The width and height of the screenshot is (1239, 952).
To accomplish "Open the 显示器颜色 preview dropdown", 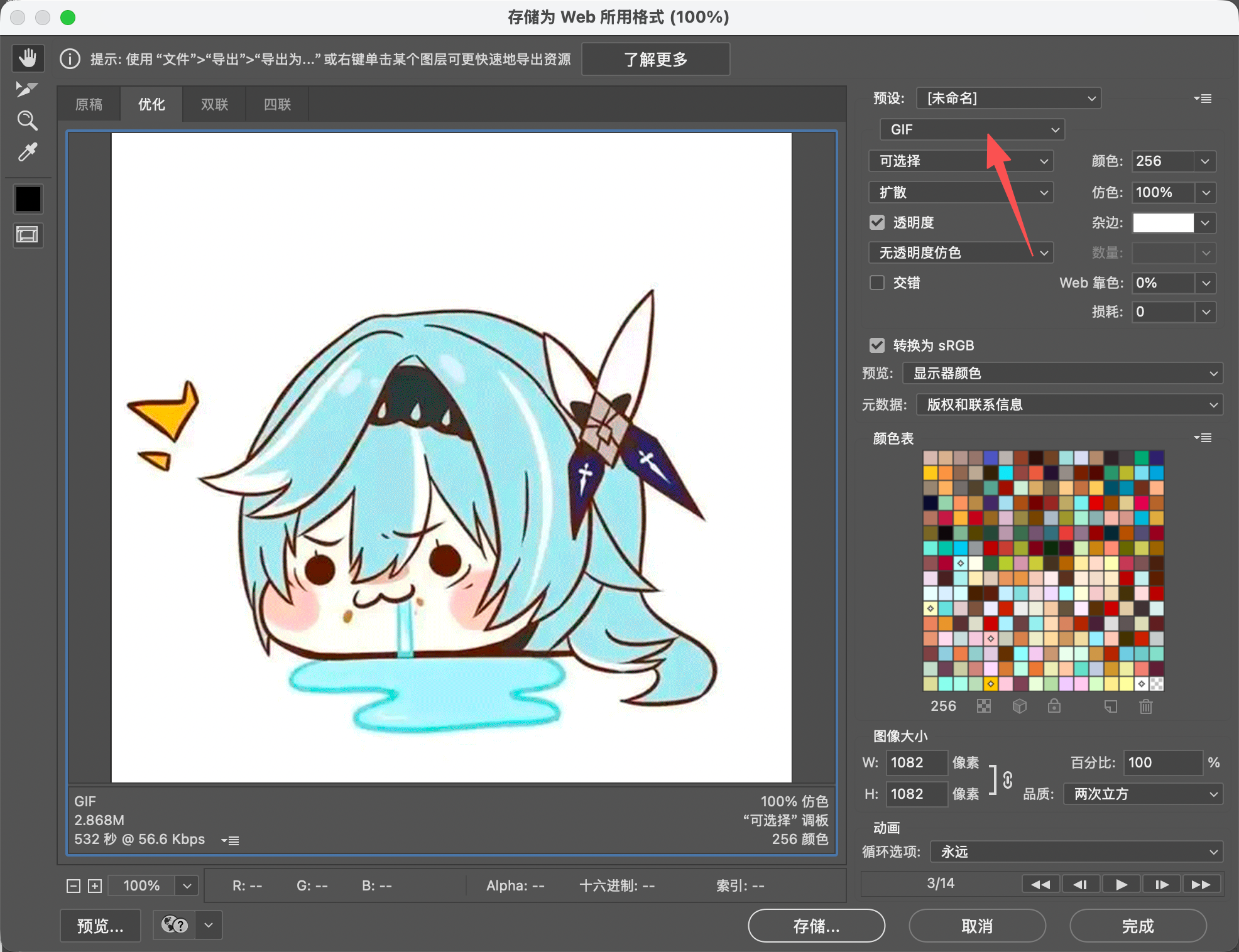I will pos(1063,373).
